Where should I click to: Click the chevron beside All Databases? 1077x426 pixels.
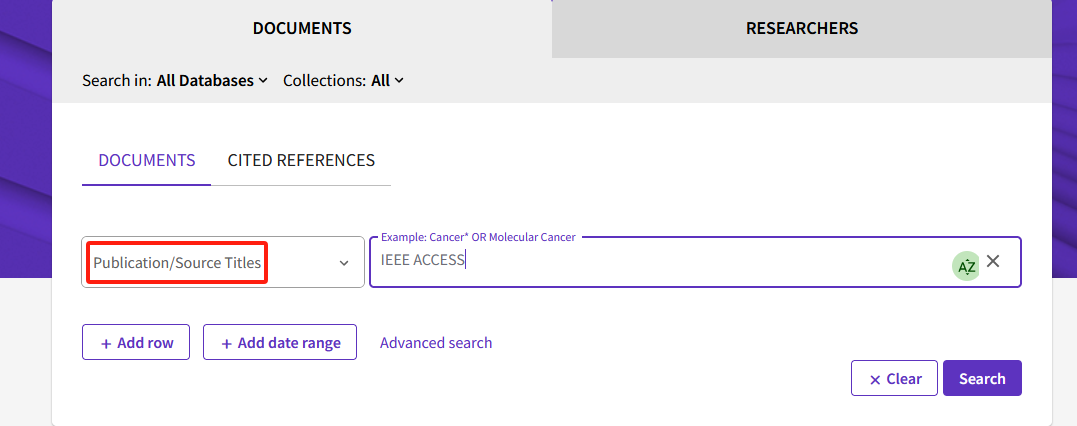[x=262, y=81]
